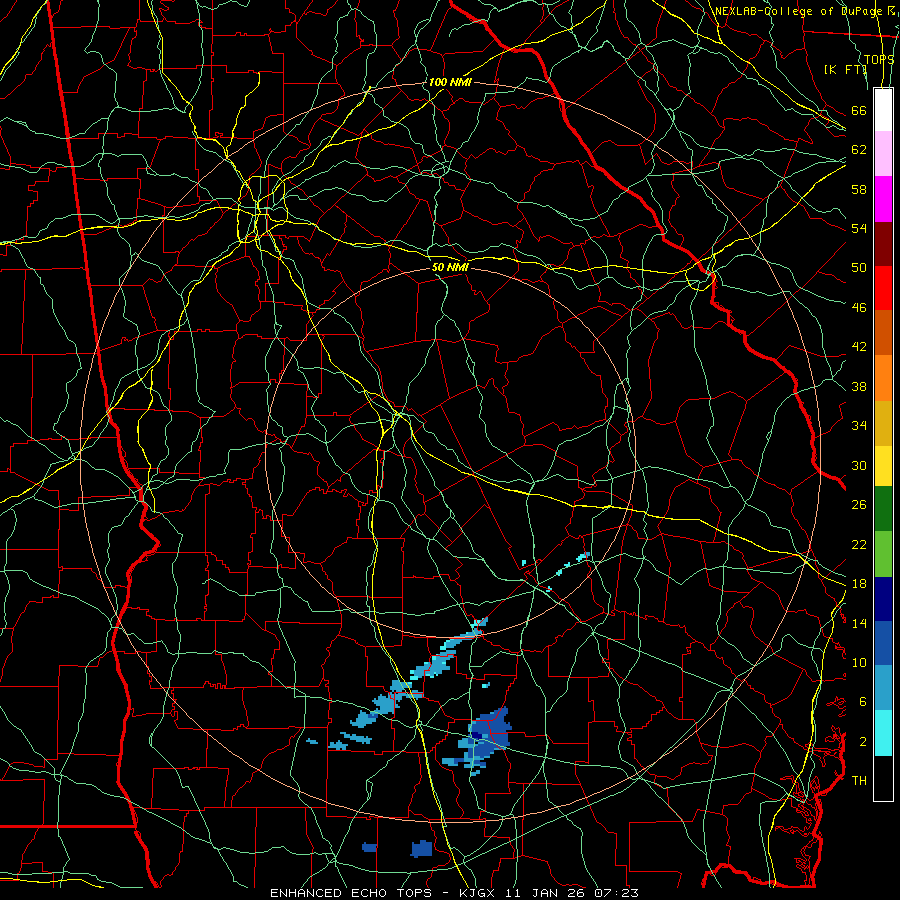900x900 pixels.
Task: Click the 'TOPS' legend title
Action: point(879,59)
